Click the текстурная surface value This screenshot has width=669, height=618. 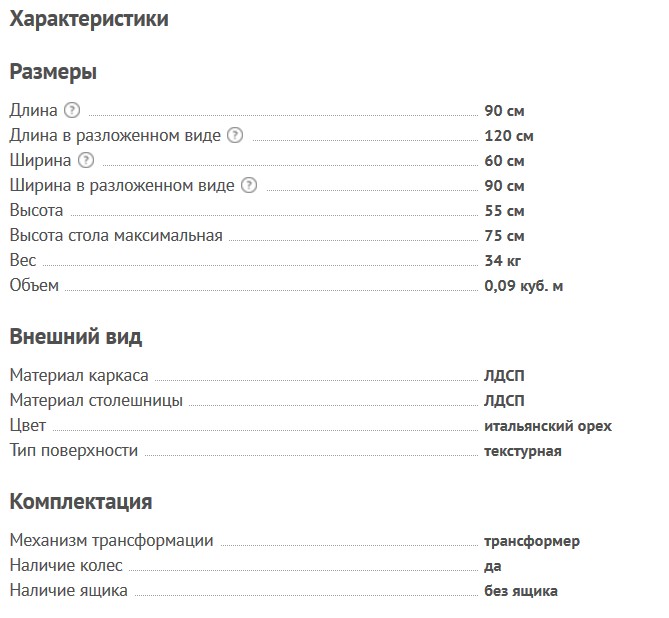[523, 451]
